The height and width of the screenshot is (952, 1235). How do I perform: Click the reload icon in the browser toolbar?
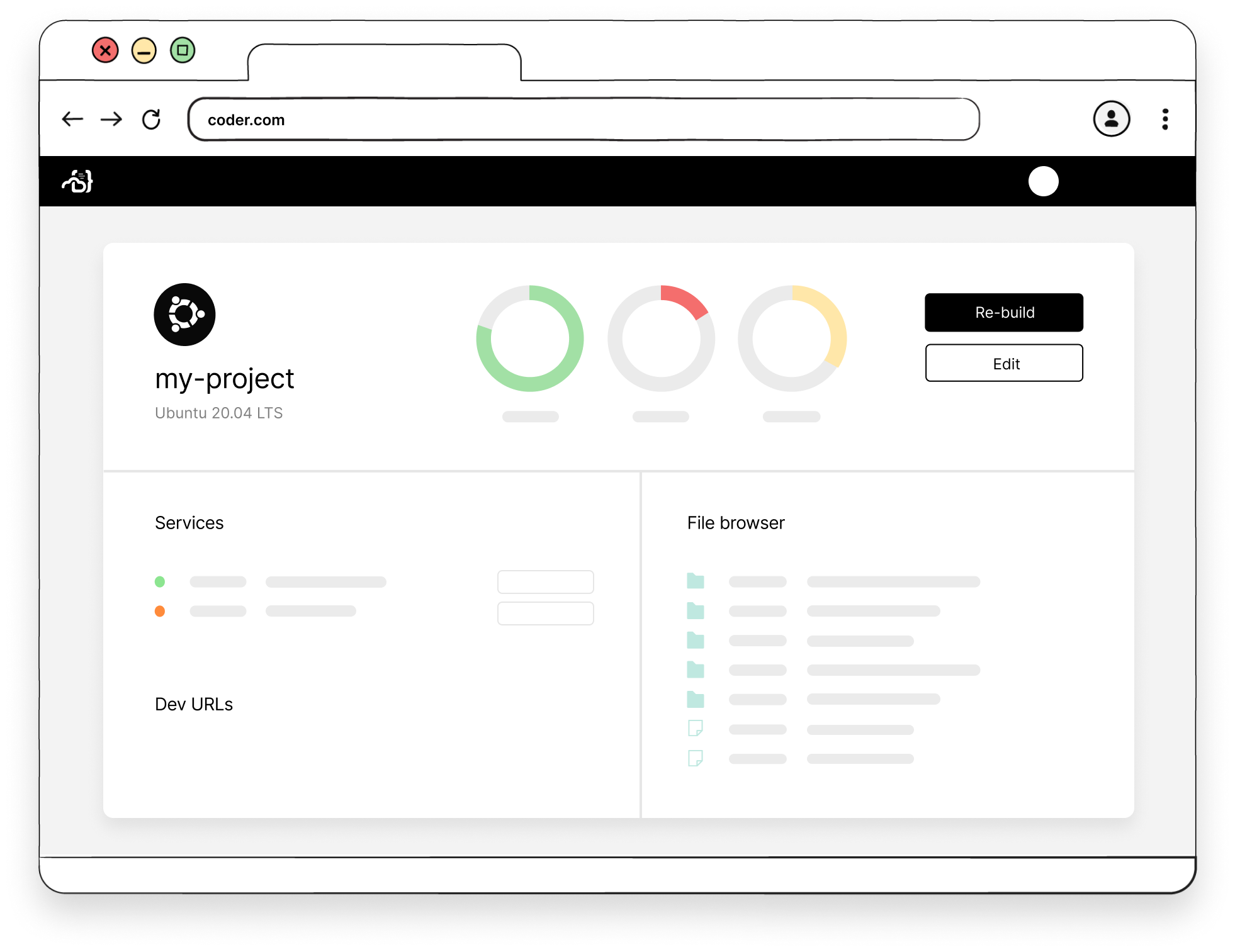pos(152,118)
